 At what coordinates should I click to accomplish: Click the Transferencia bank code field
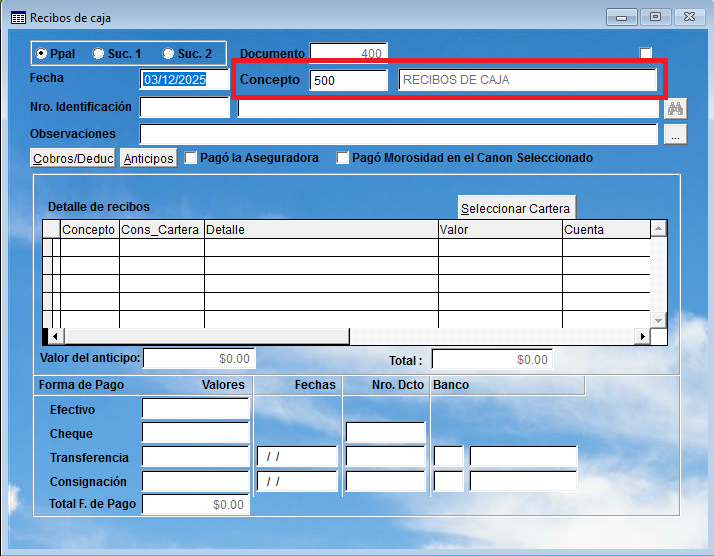pos(449,456)
